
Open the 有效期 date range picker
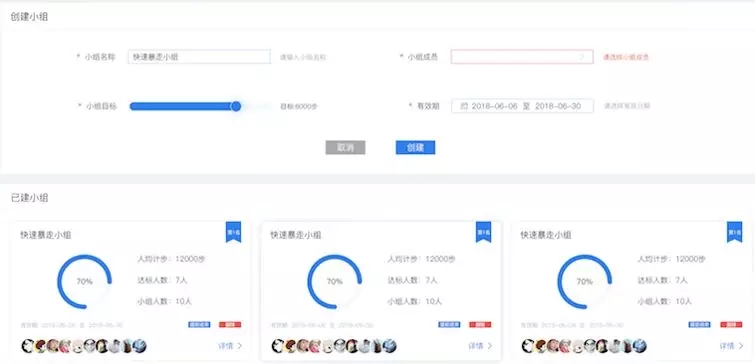tap(522, 106)
